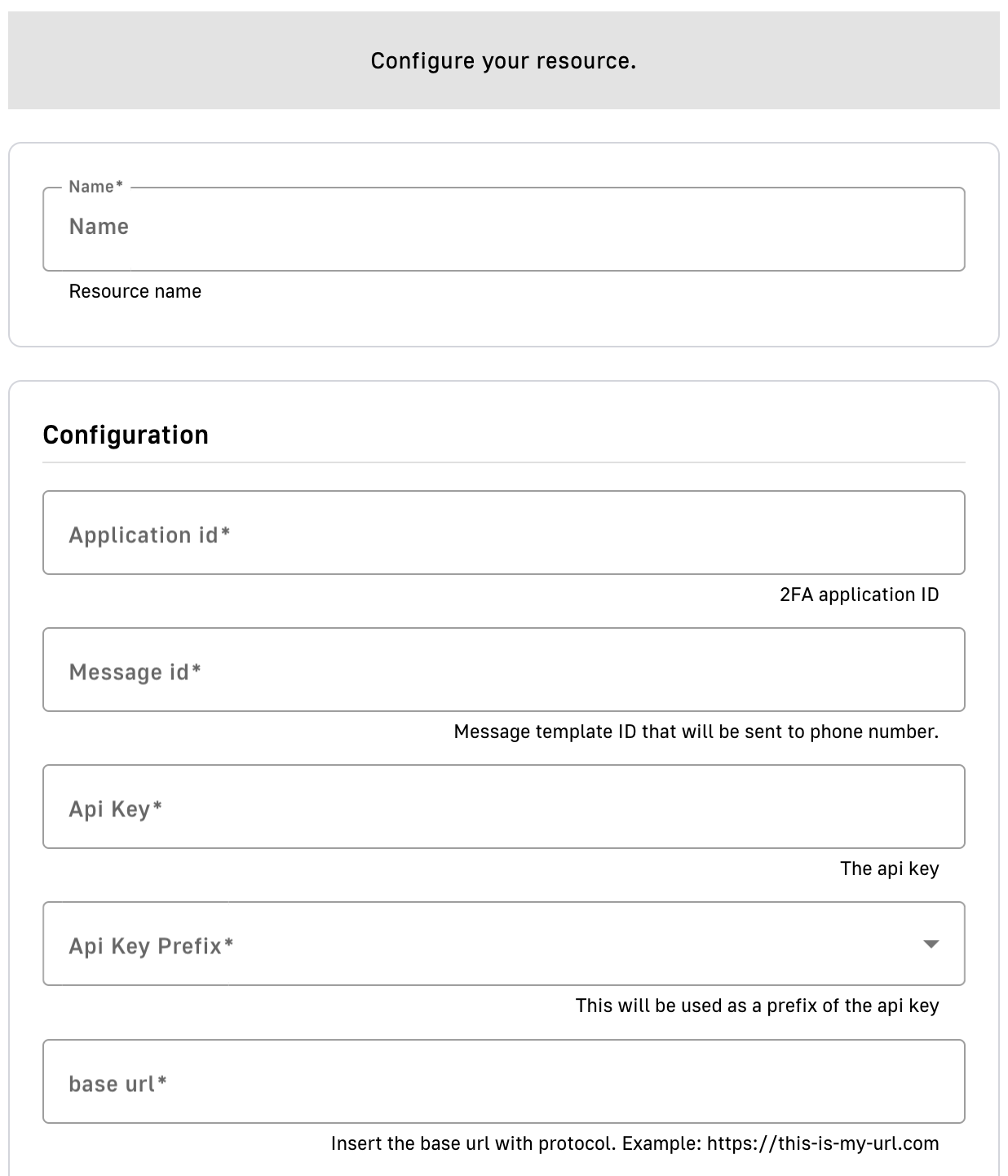Click the floating Name* label

pyautogui.click(x=95, y=187)
